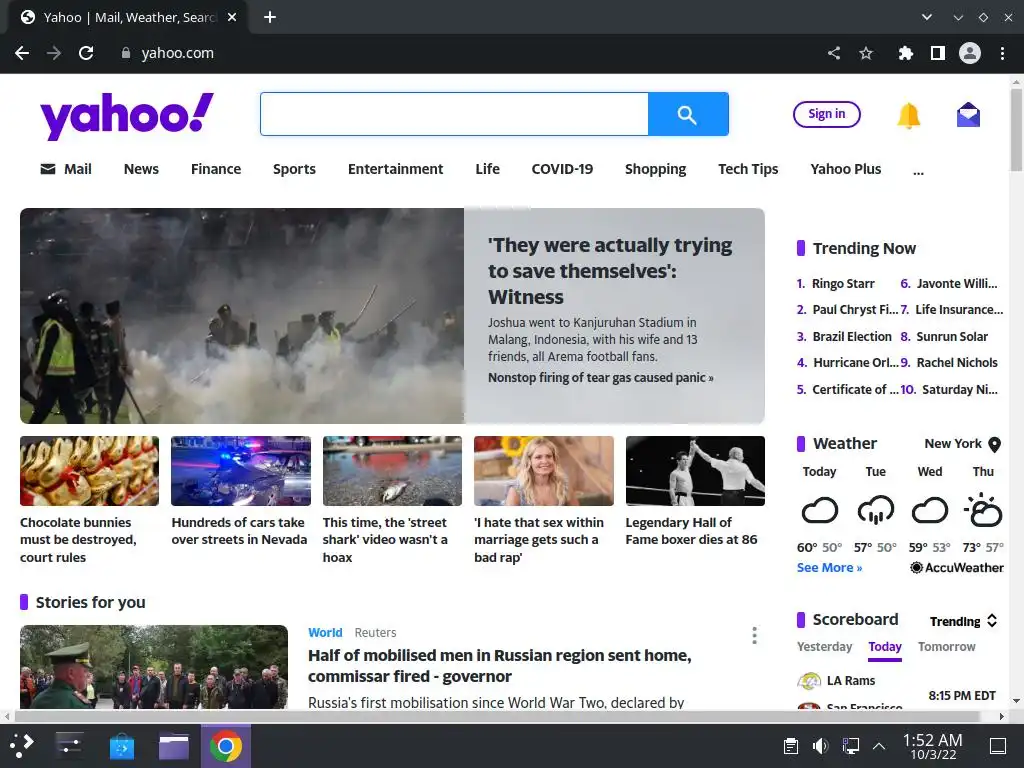1024x768 pixels.
Task: Open AccuWeather link
Action: (x=957, y=568)
